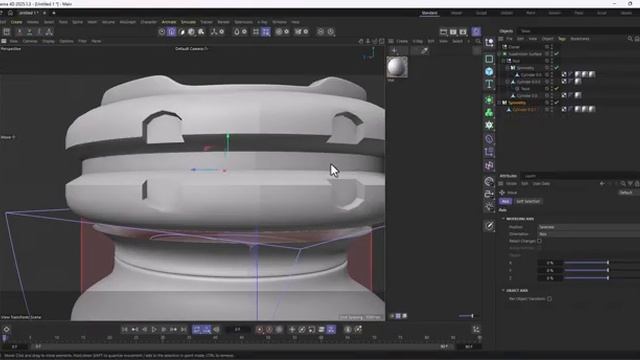Open the Position dropdown in Modeling Axis
The height and width of the screenshot is (360, 640).
point(588,227)
